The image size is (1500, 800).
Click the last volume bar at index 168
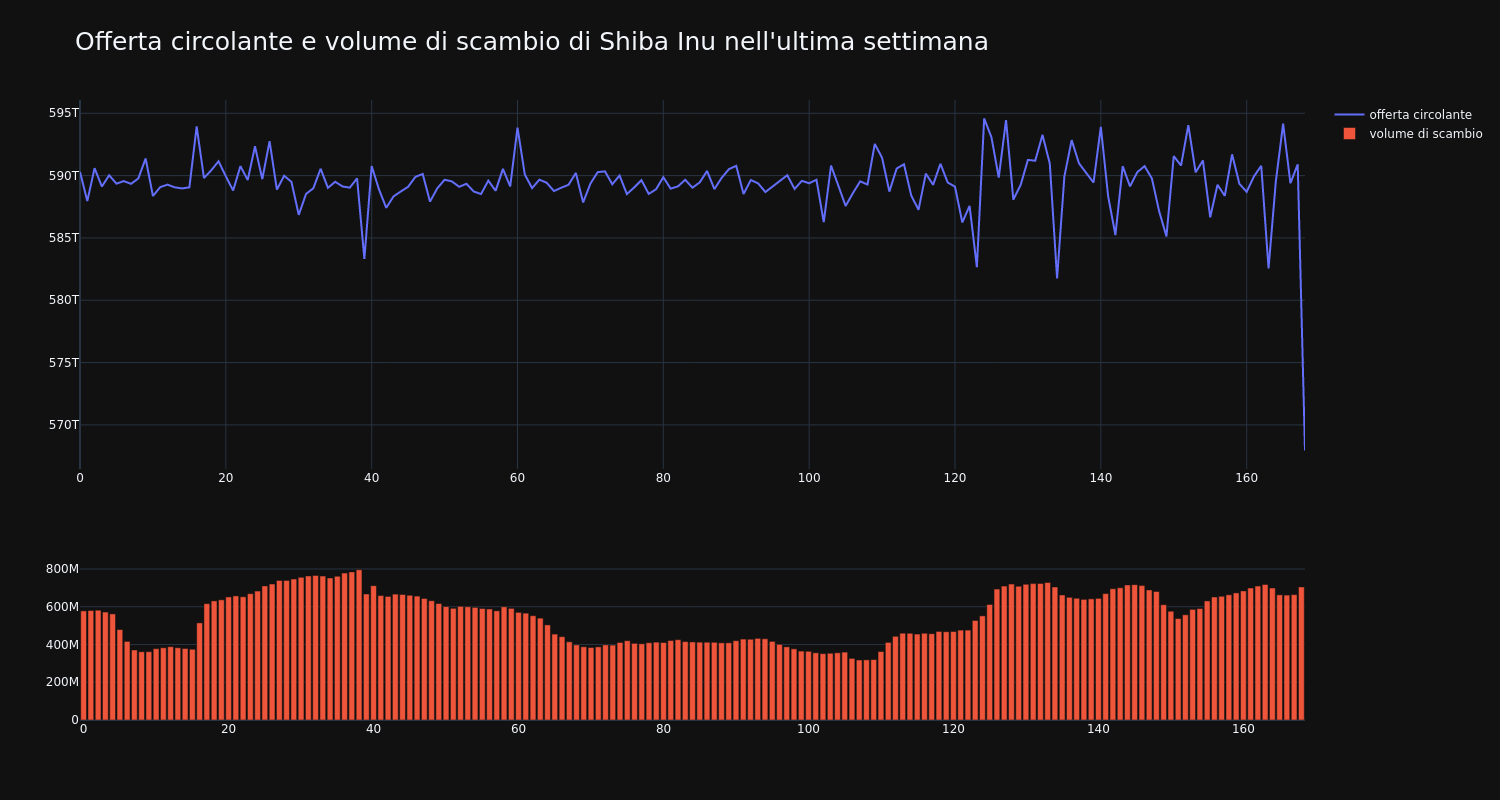pos(1301,653)
